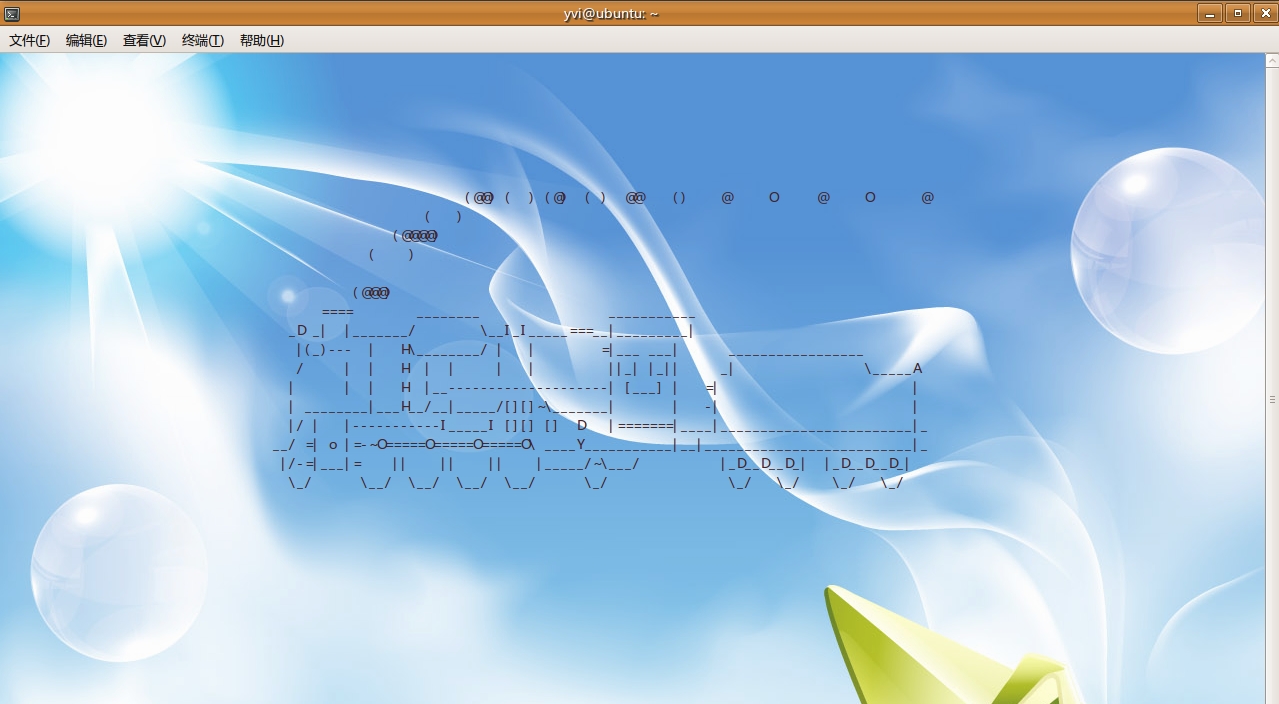Open the 终端(T) menu
Screen dimensions: 1279x704
(x=203, y=41)
